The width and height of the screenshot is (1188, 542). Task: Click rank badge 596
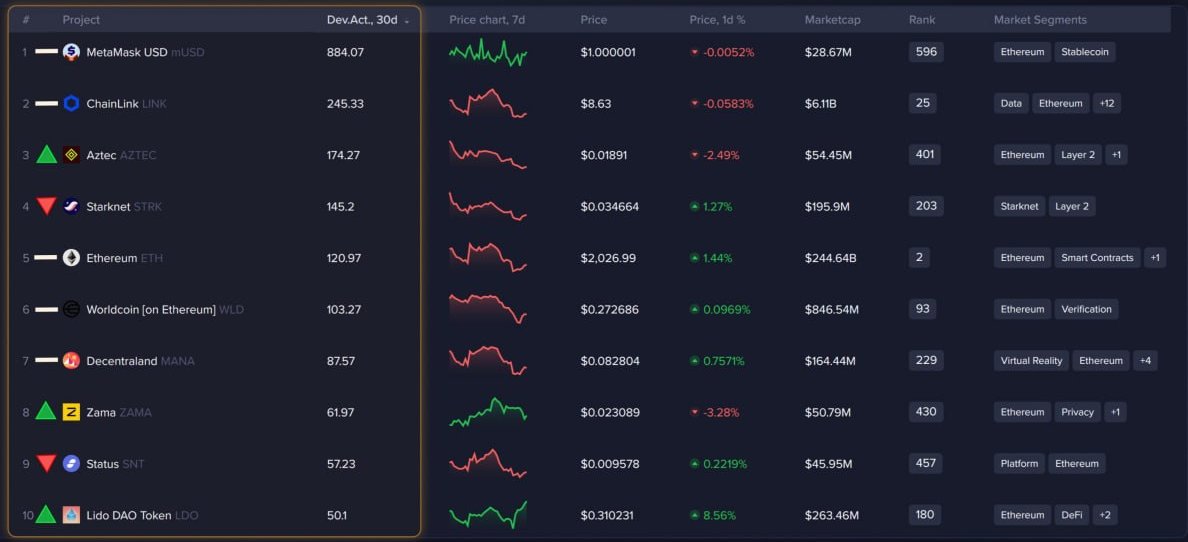point(926,52)
